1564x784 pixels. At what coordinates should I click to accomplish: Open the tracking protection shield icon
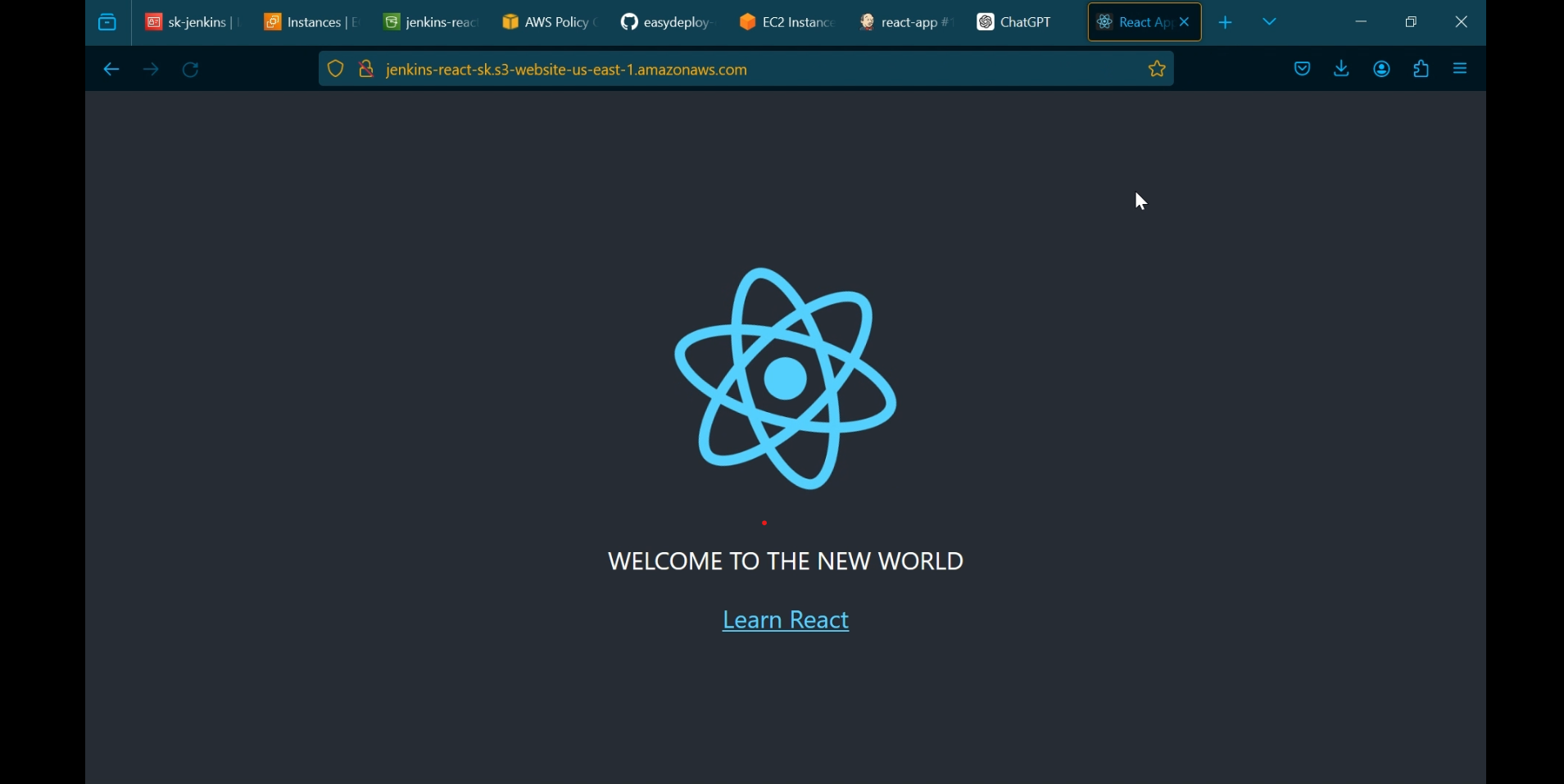click(x=335, y=70)
